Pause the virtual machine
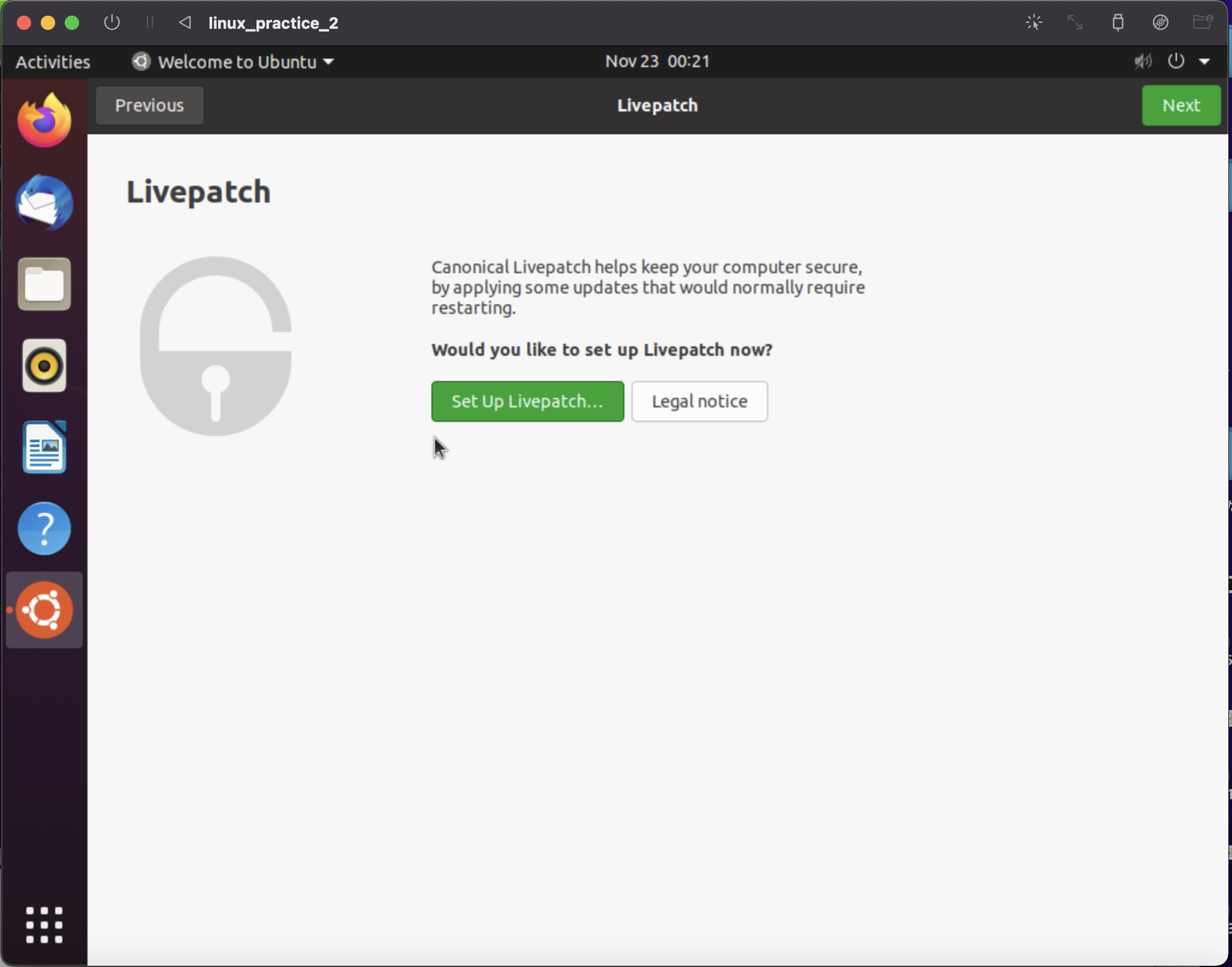 click(150, 22)
